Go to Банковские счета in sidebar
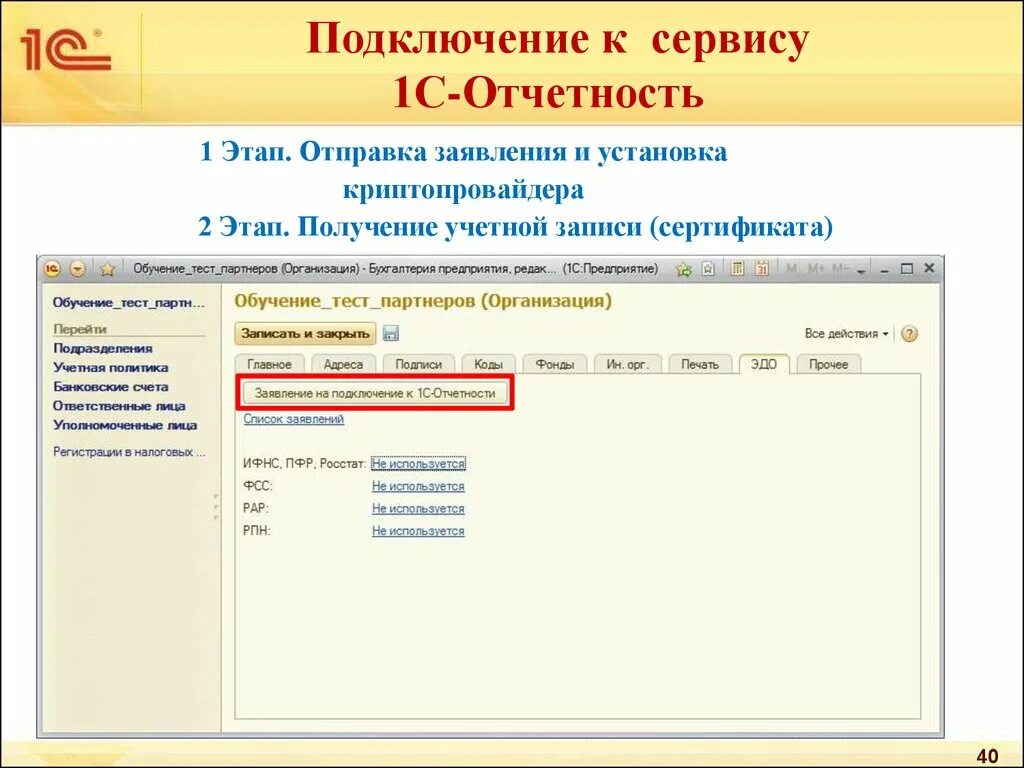Viewport: 1024px width, 768px height. pos(110,387)
